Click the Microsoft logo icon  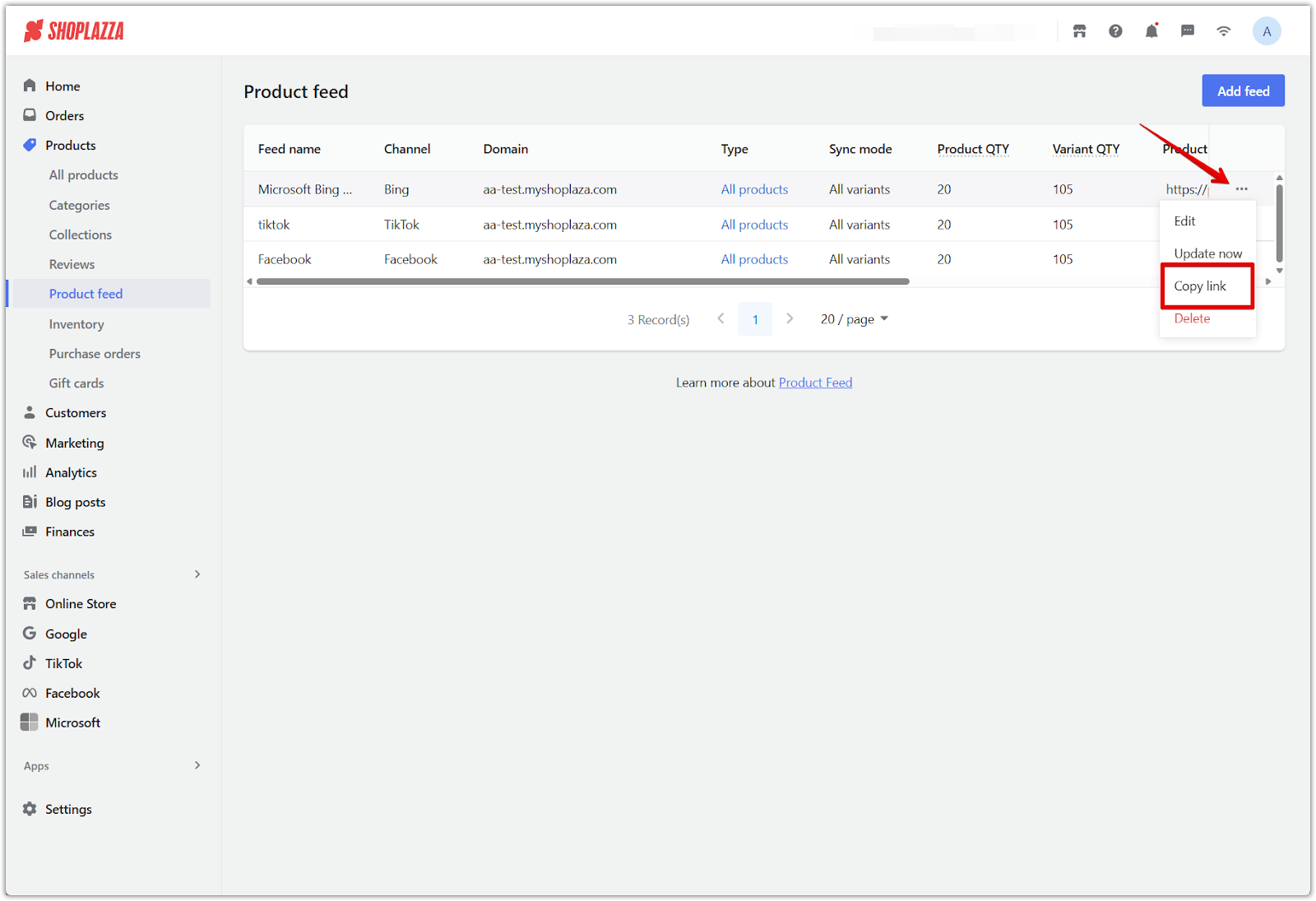(x=30, y=722)
